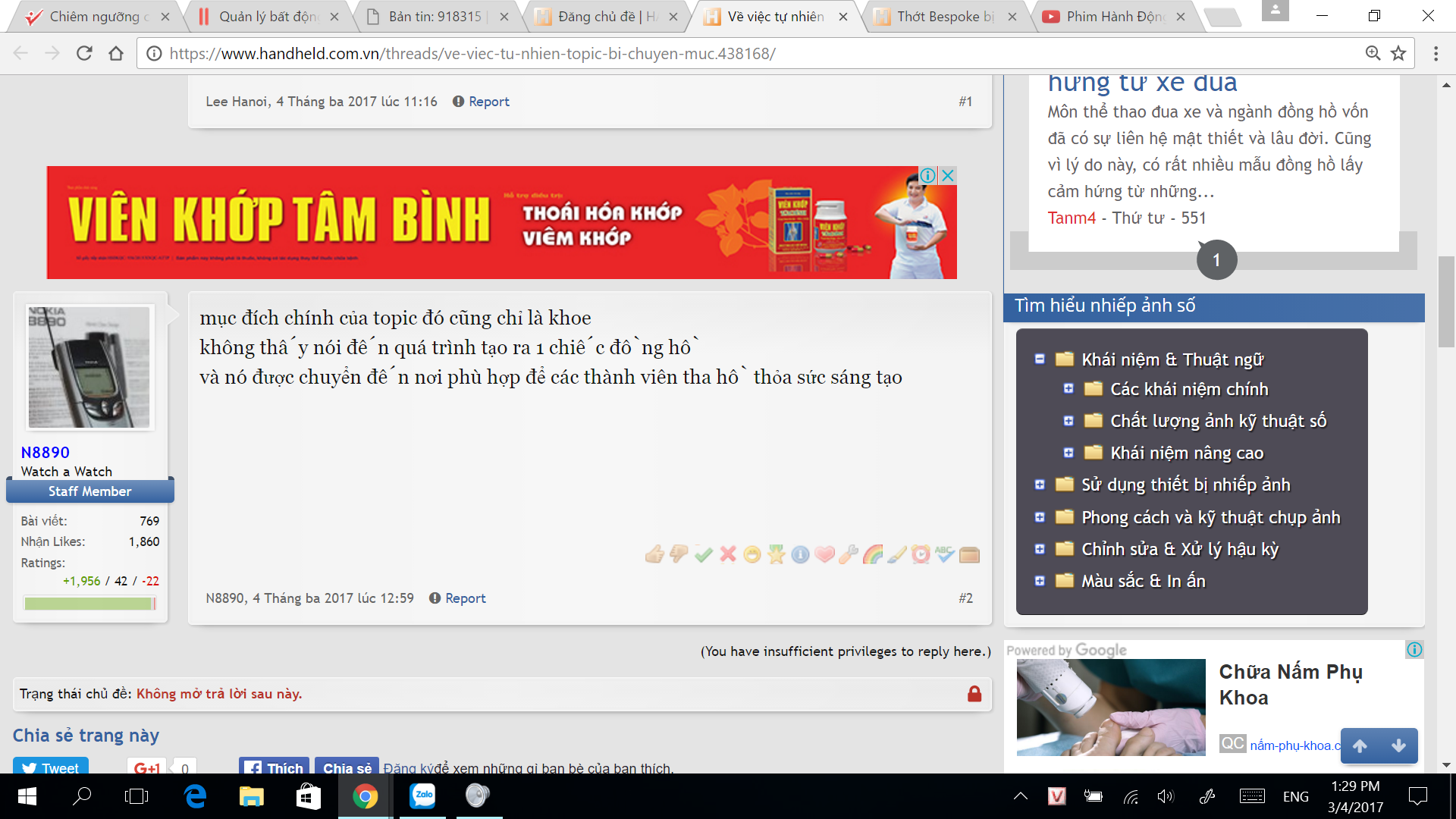Close the Viên Khớp Tâm Bình ad
The height and width of the screenshot is (819, 1456).
[x=948, y=175]
